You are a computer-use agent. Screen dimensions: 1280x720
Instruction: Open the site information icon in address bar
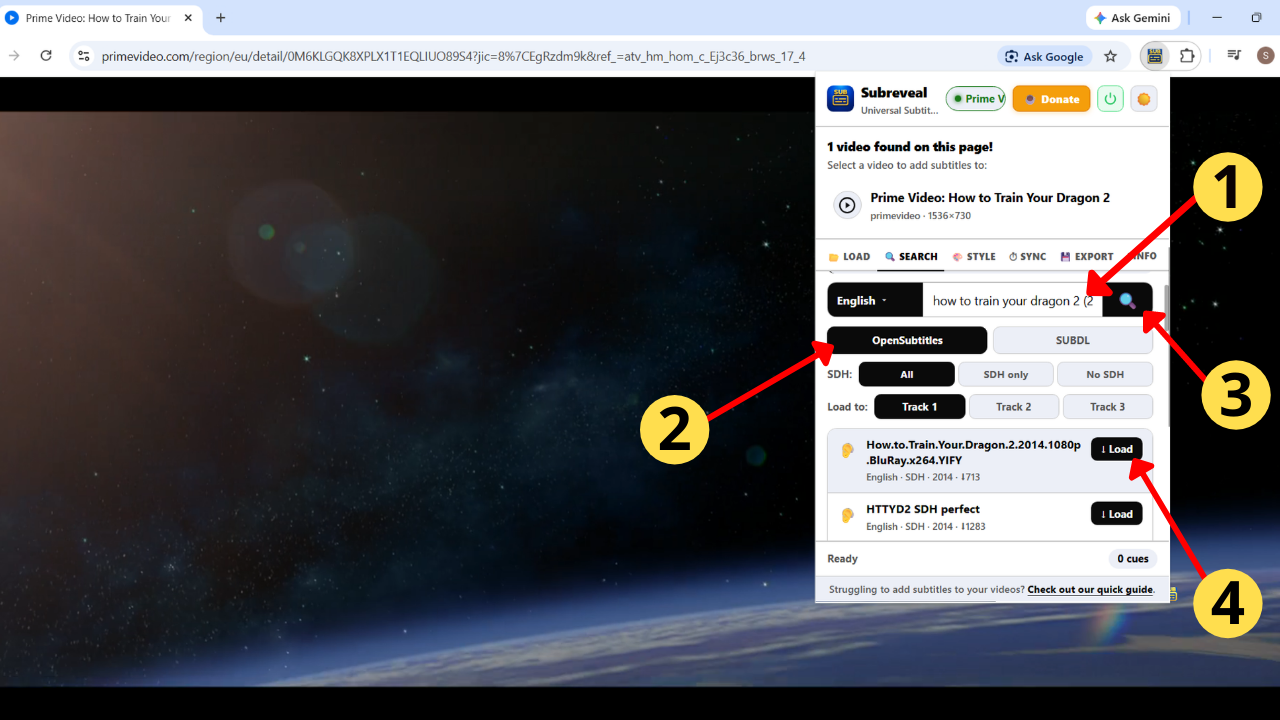tap(84, 56)
